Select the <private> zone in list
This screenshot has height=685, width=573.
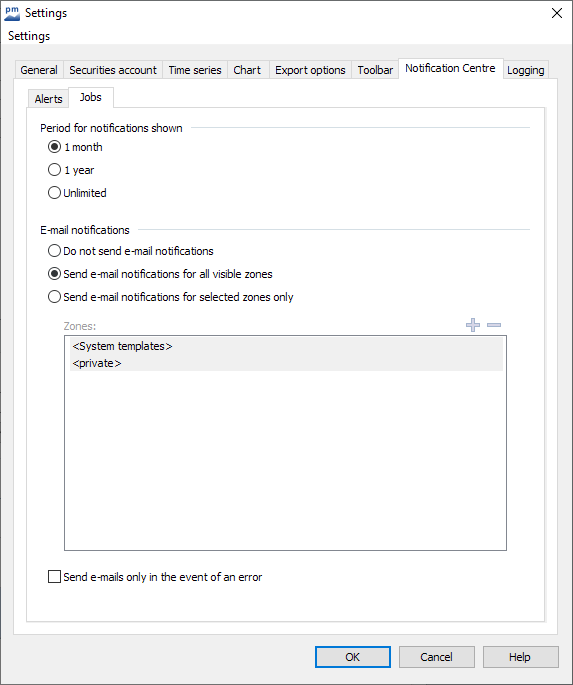pos(286,363)
